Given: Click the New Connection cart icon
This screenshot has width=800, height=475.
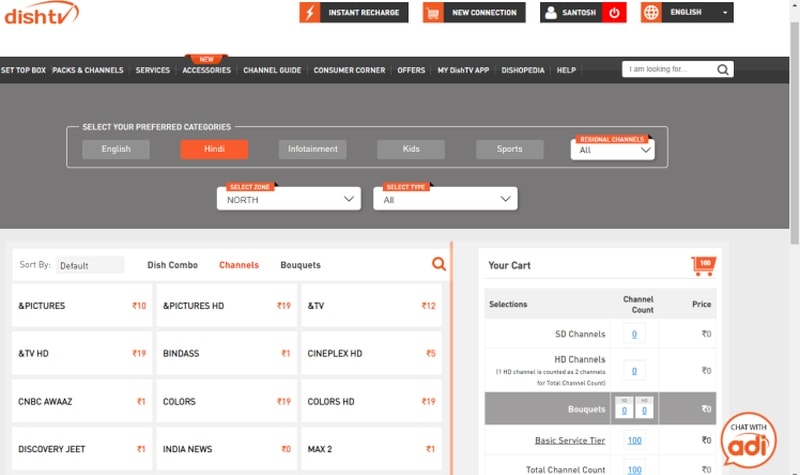Looking at the screenshot, I should point(433,12).
